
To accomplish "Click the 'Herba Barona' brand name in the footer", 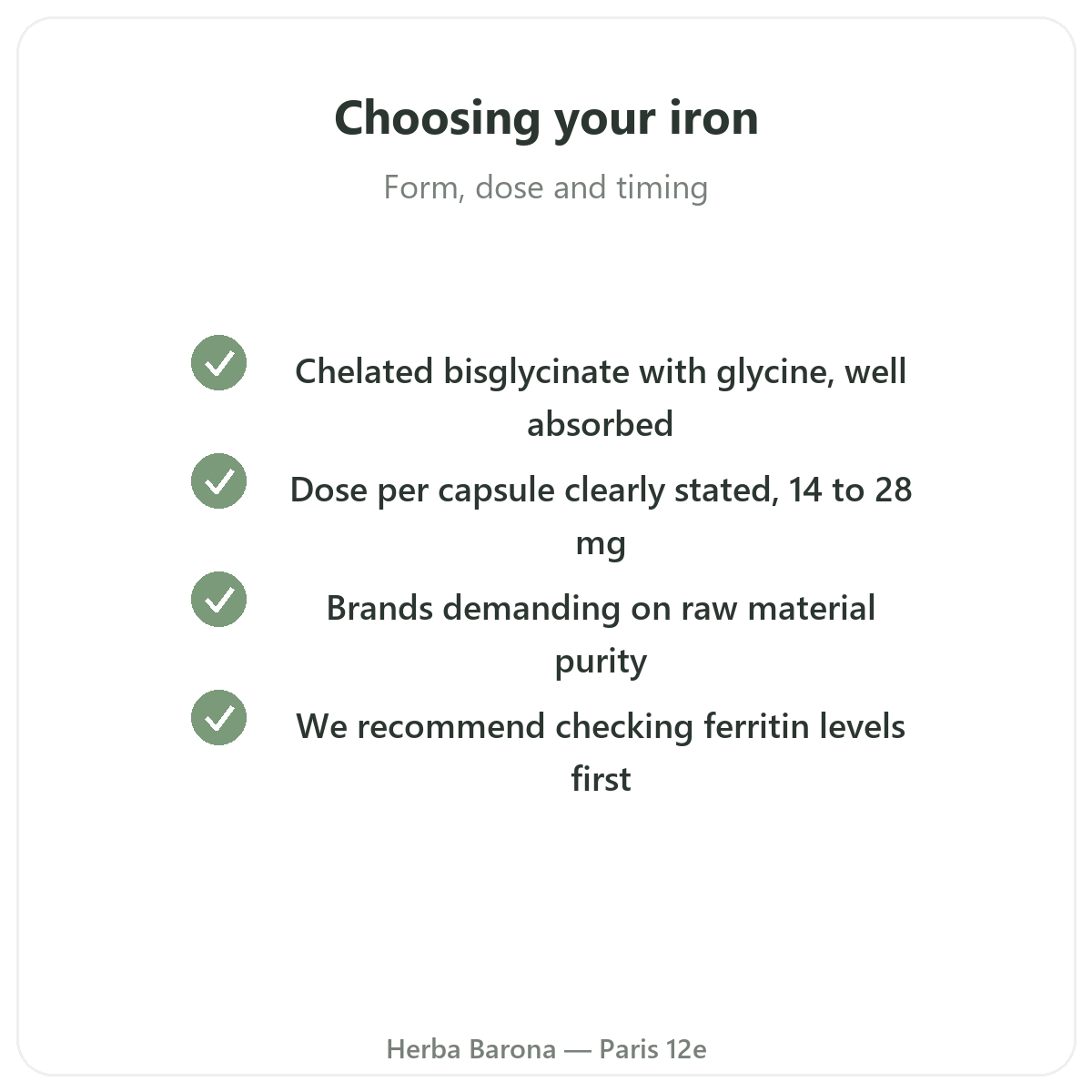I will (470, 1049).
